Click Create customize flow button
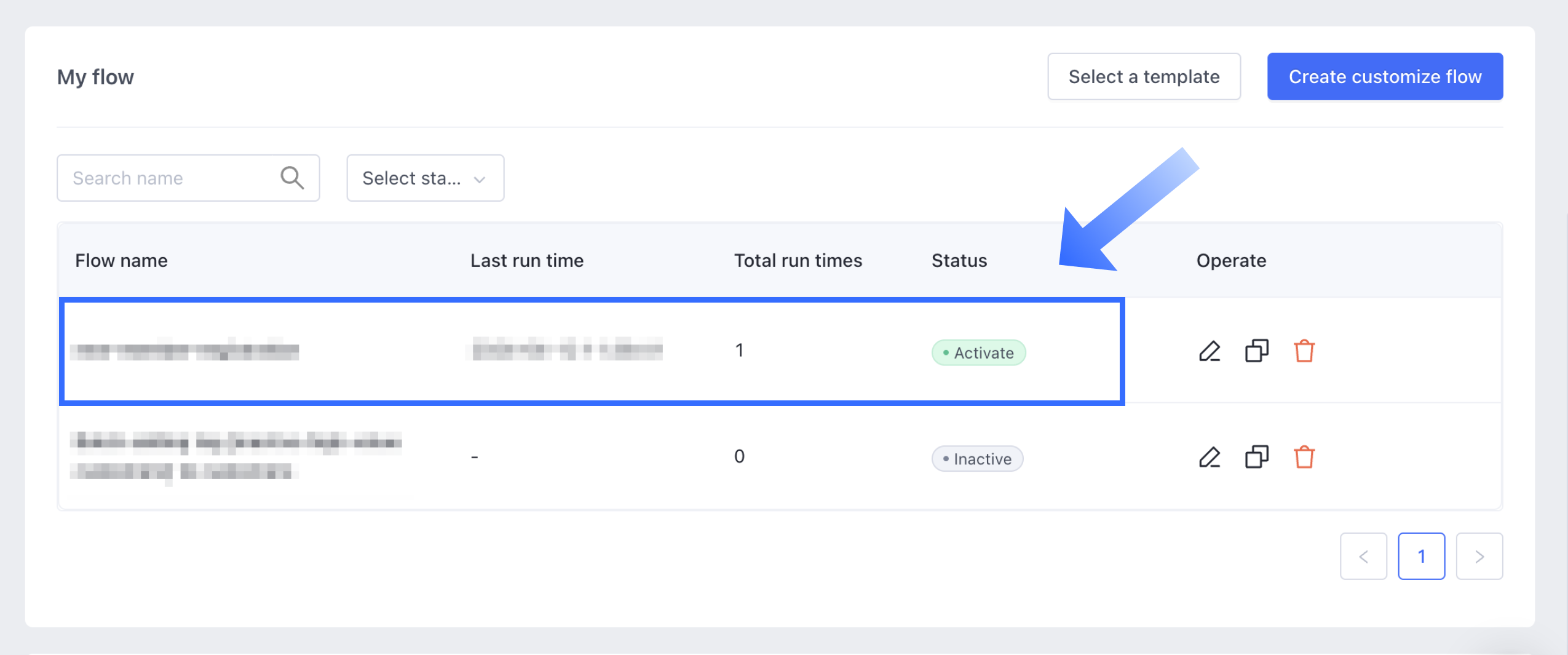This screenshot has width=1568, height=655. click(1385, 76)
